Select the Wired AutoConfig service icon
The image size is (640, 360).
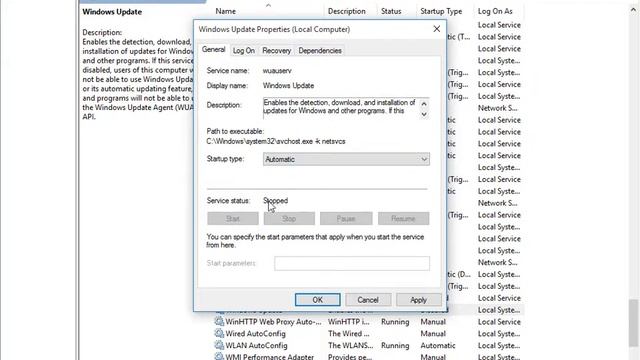tap(219, 333)
